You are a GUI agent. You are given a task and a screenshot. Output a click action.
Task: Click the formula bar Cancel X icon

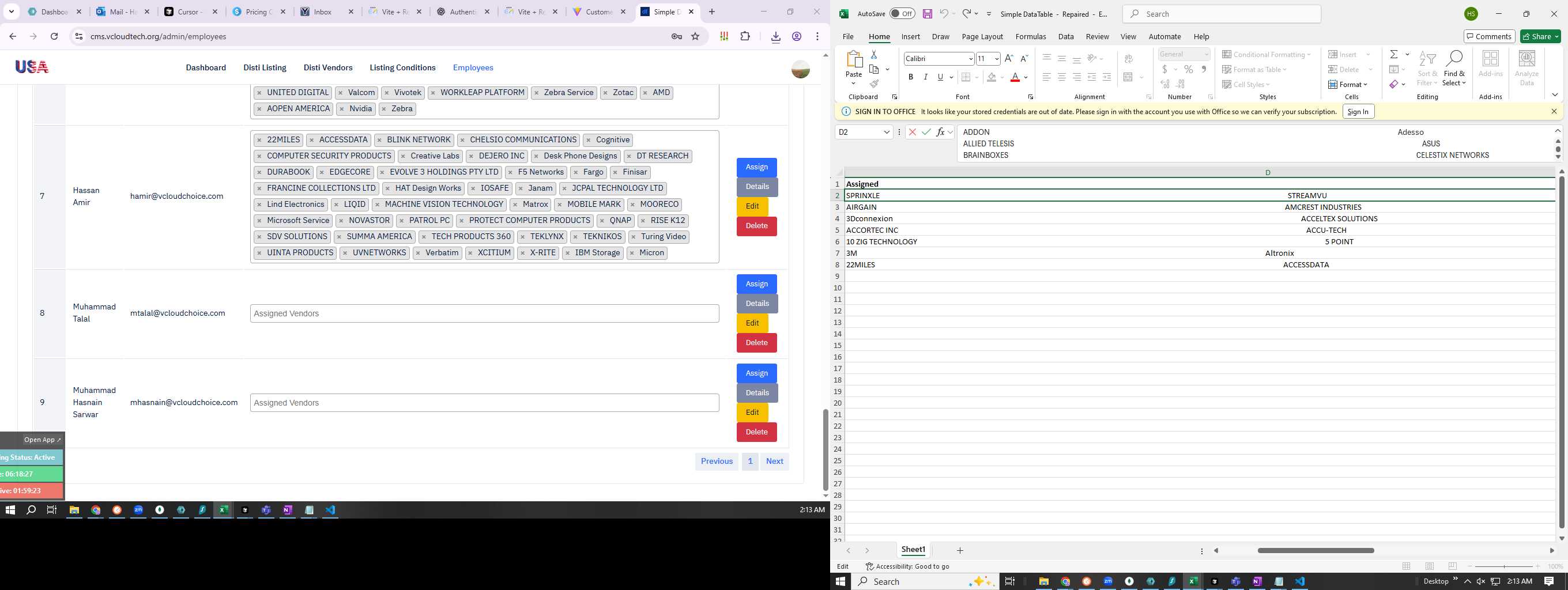(912, 131)
